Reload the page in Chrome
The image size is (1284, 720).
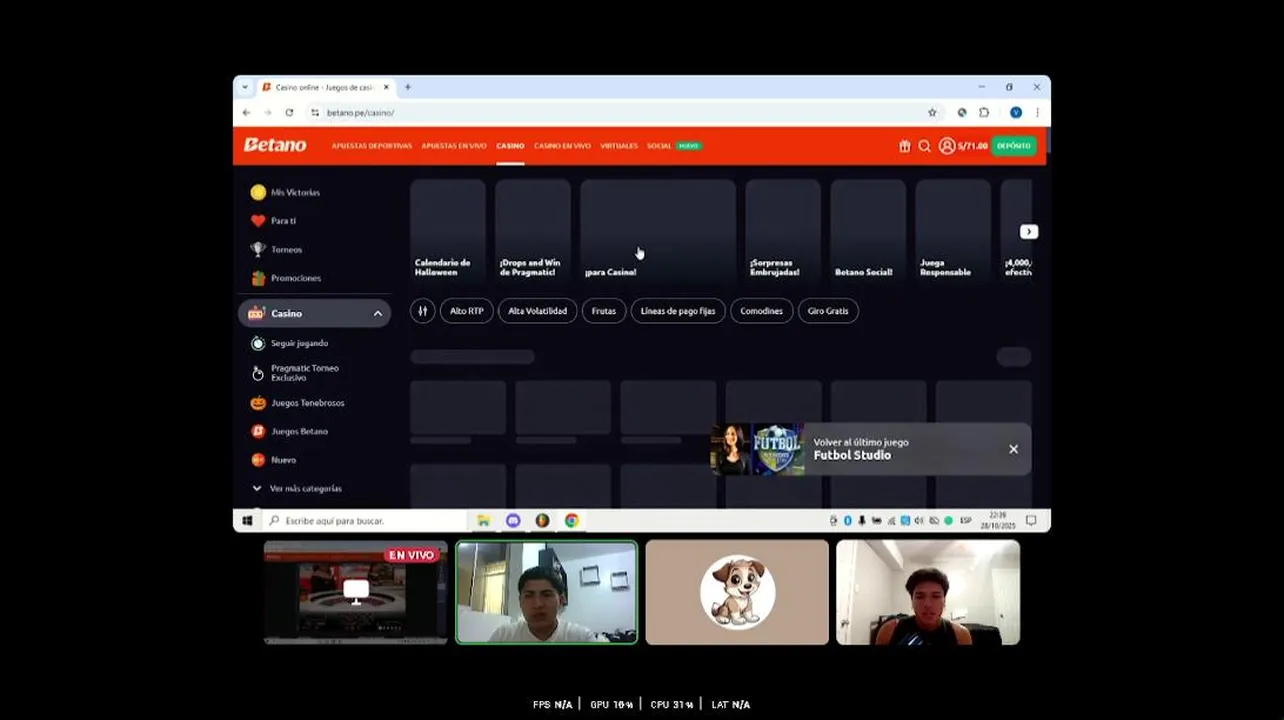coord(289,113)
